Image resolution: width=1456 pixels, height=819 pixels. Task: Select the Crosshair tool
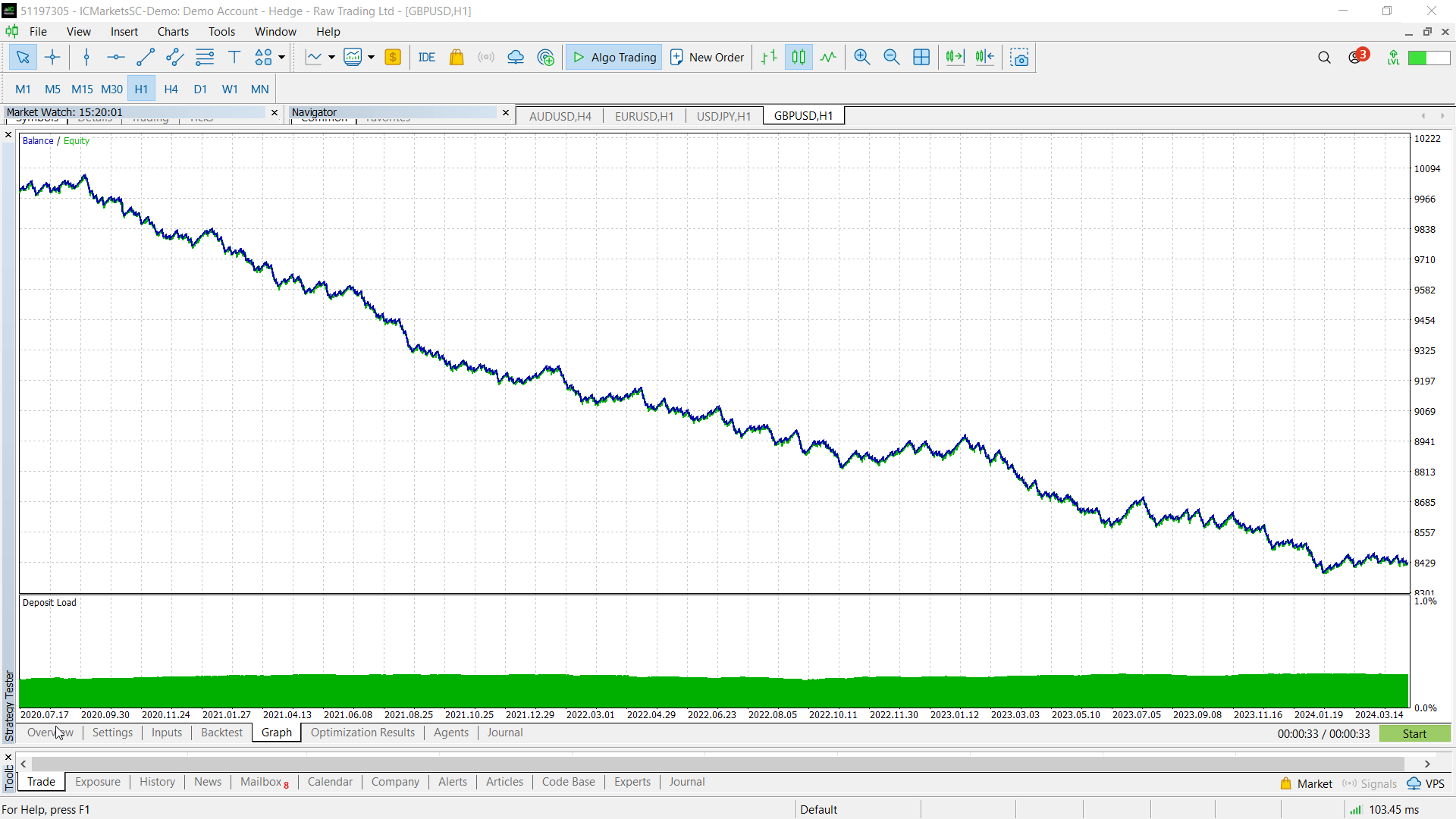(x=52, y=57)
